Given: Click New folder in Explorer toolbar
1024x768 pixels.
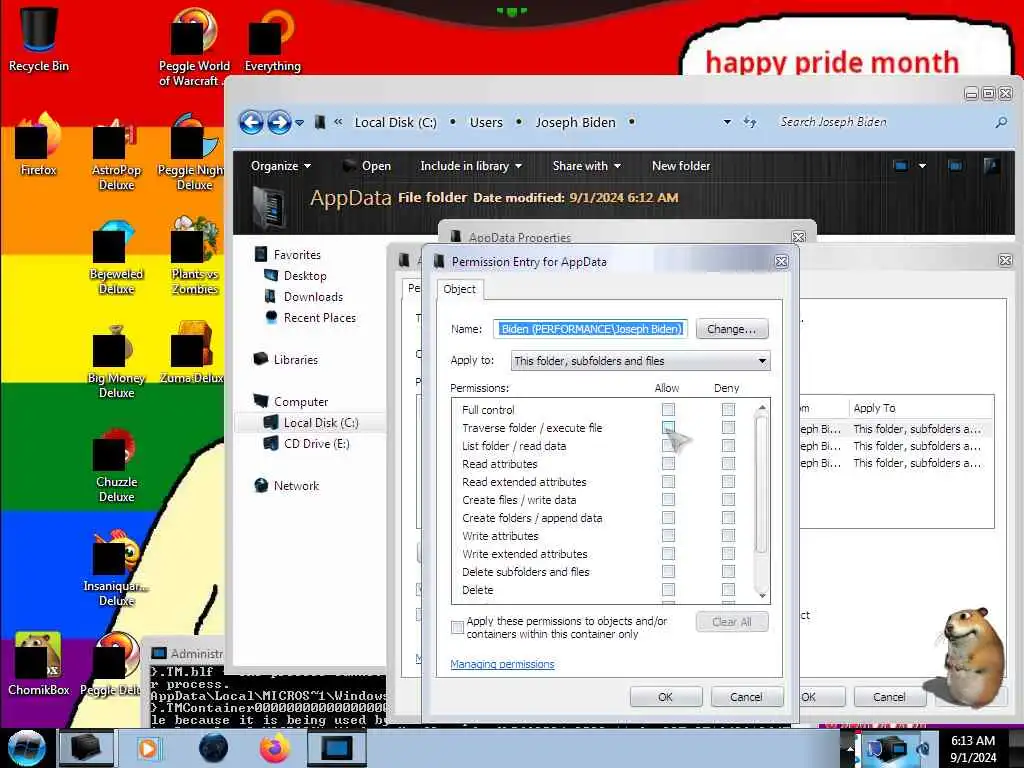Looking at the screenshot, I should click(x=680, y=166).
